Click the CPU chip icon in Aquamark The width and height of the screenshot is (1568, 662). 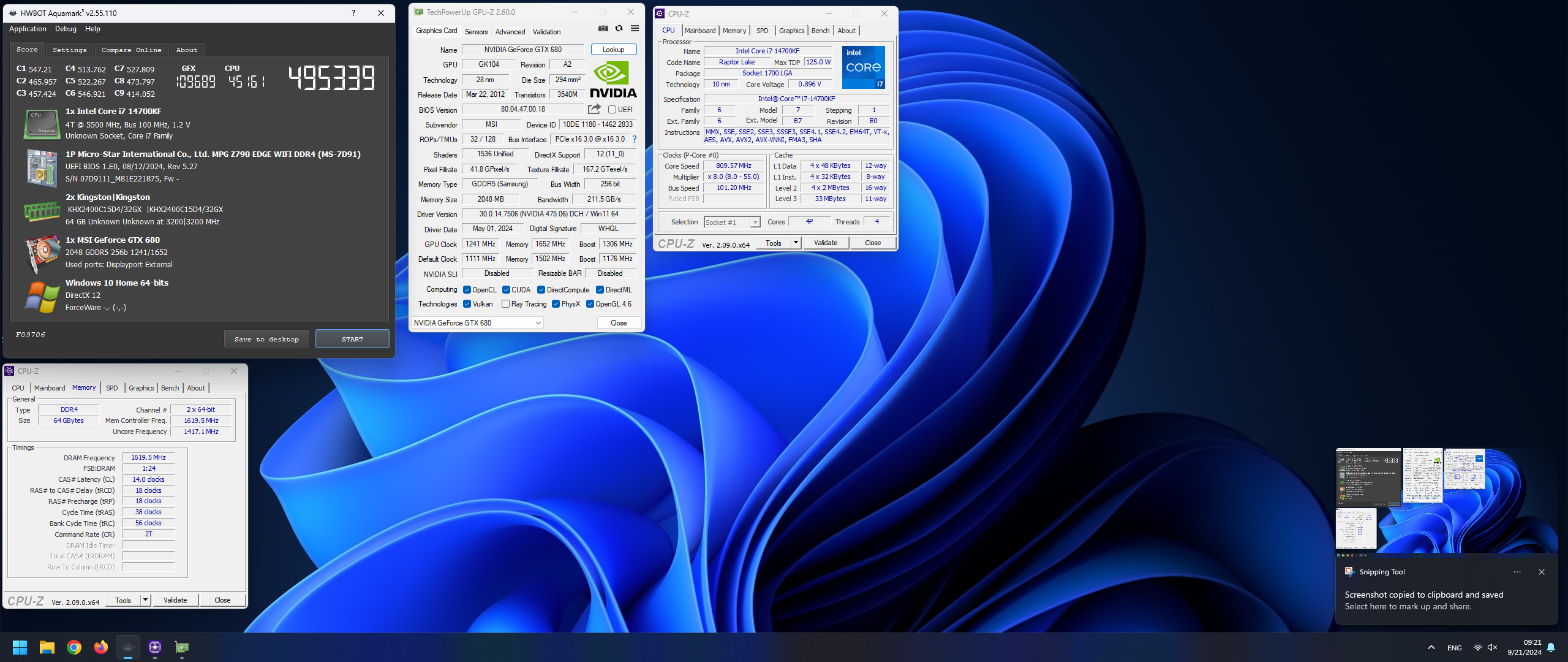pos(41,124)
